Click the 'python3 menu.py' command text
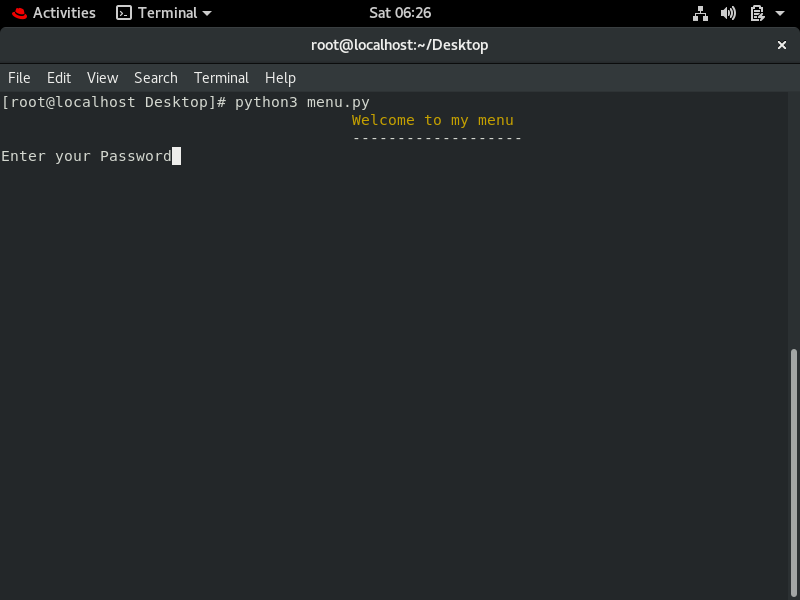This screenshot has height=600, width=800. [302, 103]
